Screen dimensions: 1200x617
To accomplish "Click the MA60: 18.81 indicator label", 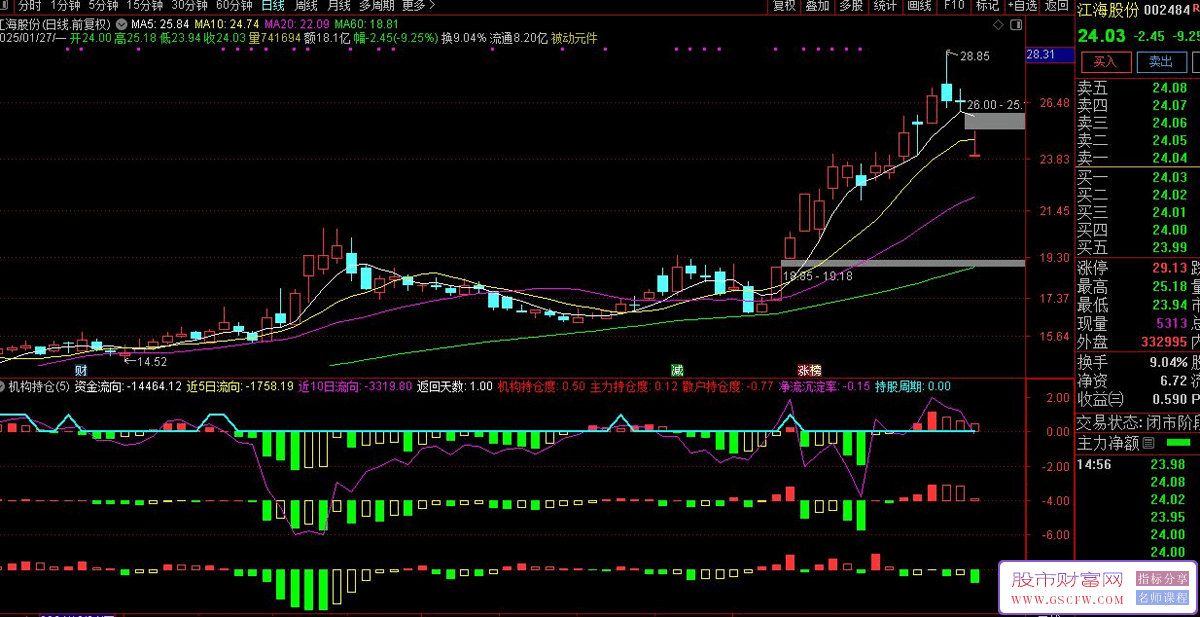I will pos(366,23).
